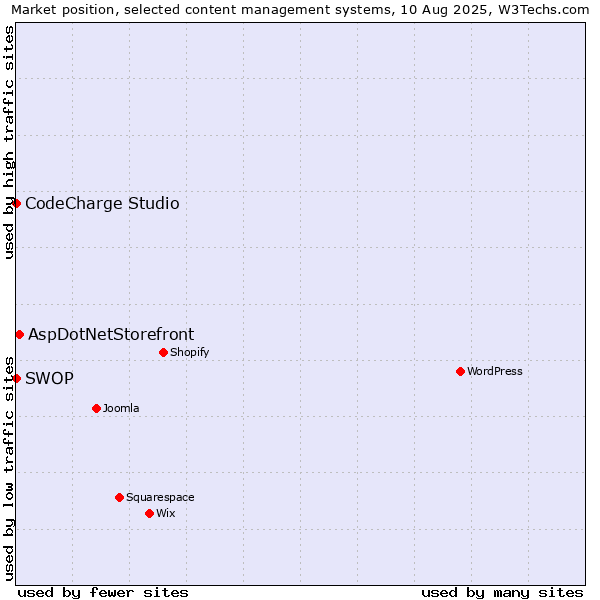Click 'used by low traffic sites' axis label

pyautogui.click(x=8, y=469)
